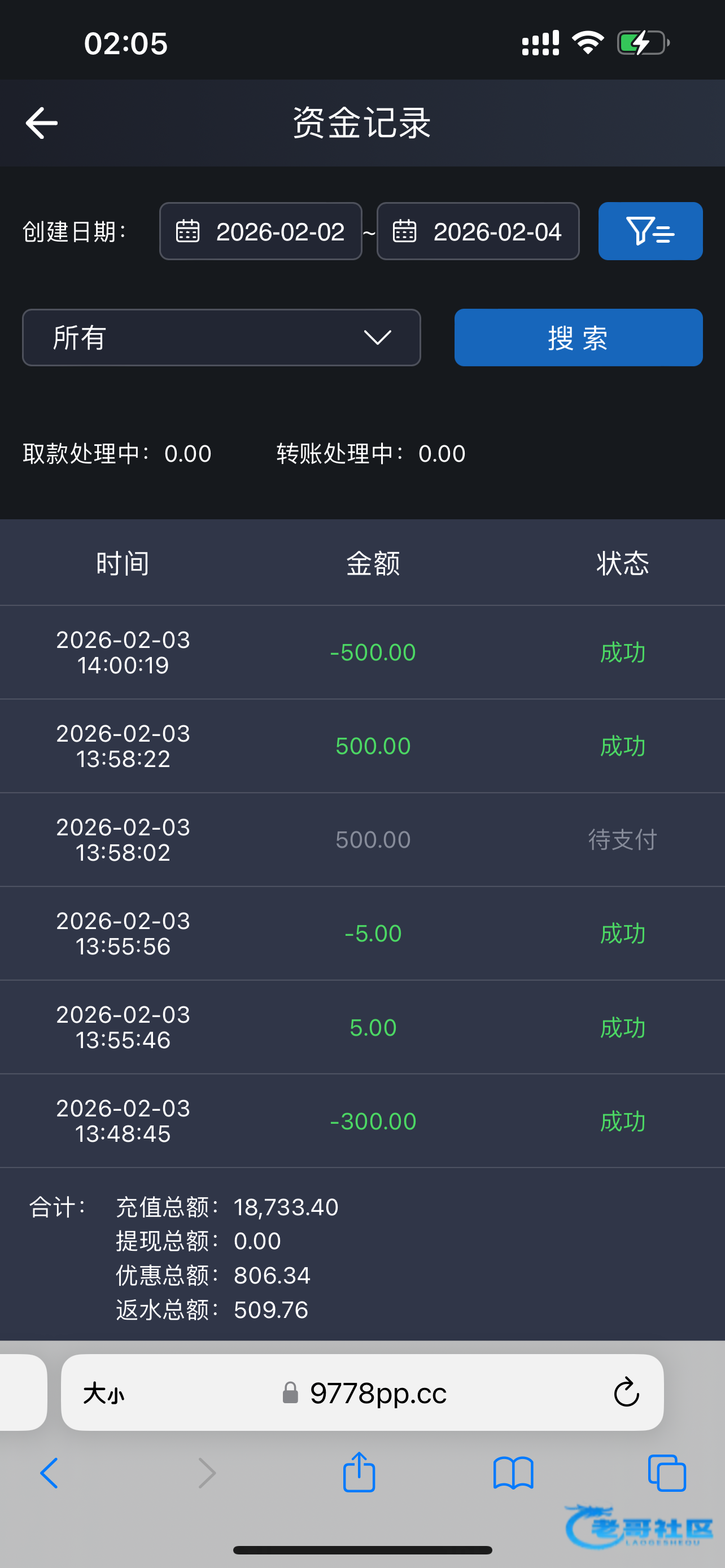This screenshot has height=1568, width=725.
Task: Open the 待支付 pending record row
Action: tap(362, 839)
